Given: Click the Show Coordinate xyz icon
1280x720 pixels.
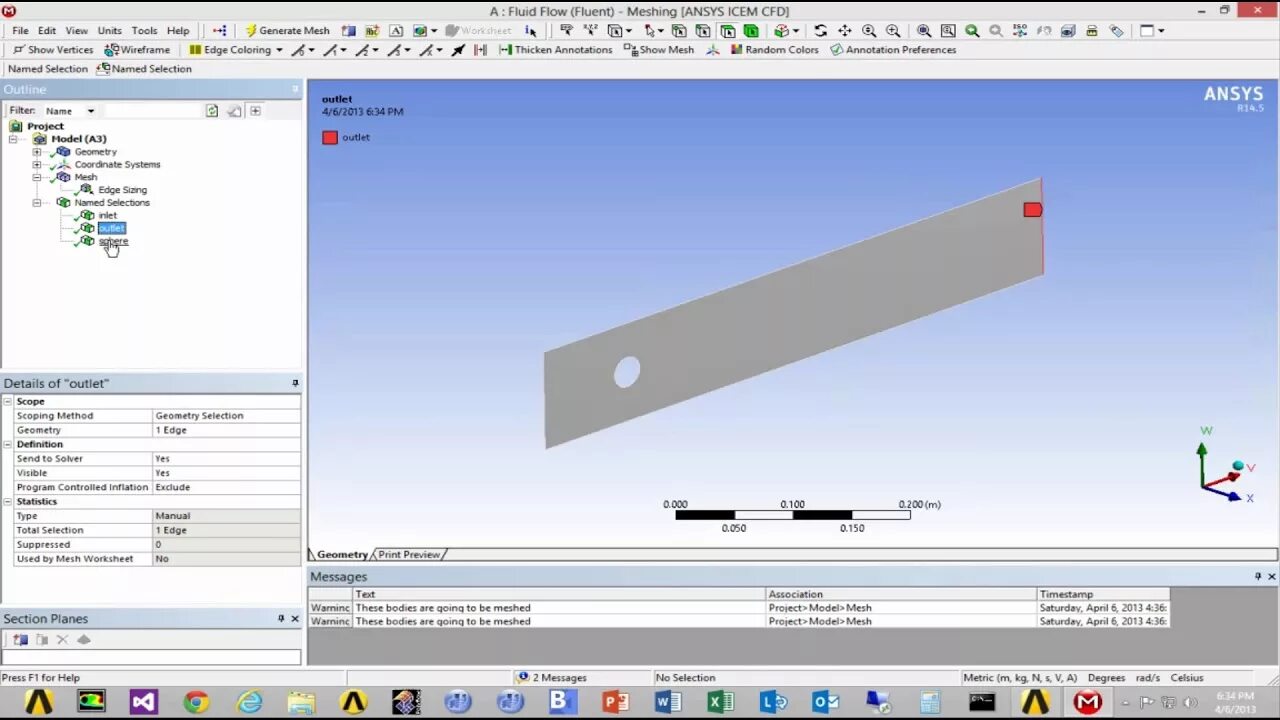Looking at the screenshot, I should point(590,30).
